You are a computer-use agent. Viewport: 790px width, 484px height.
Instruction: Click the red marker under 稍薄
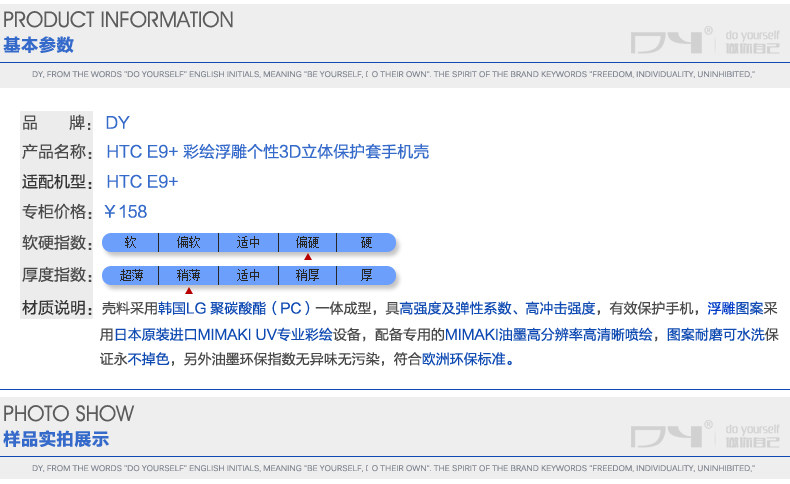coord(189,291)
